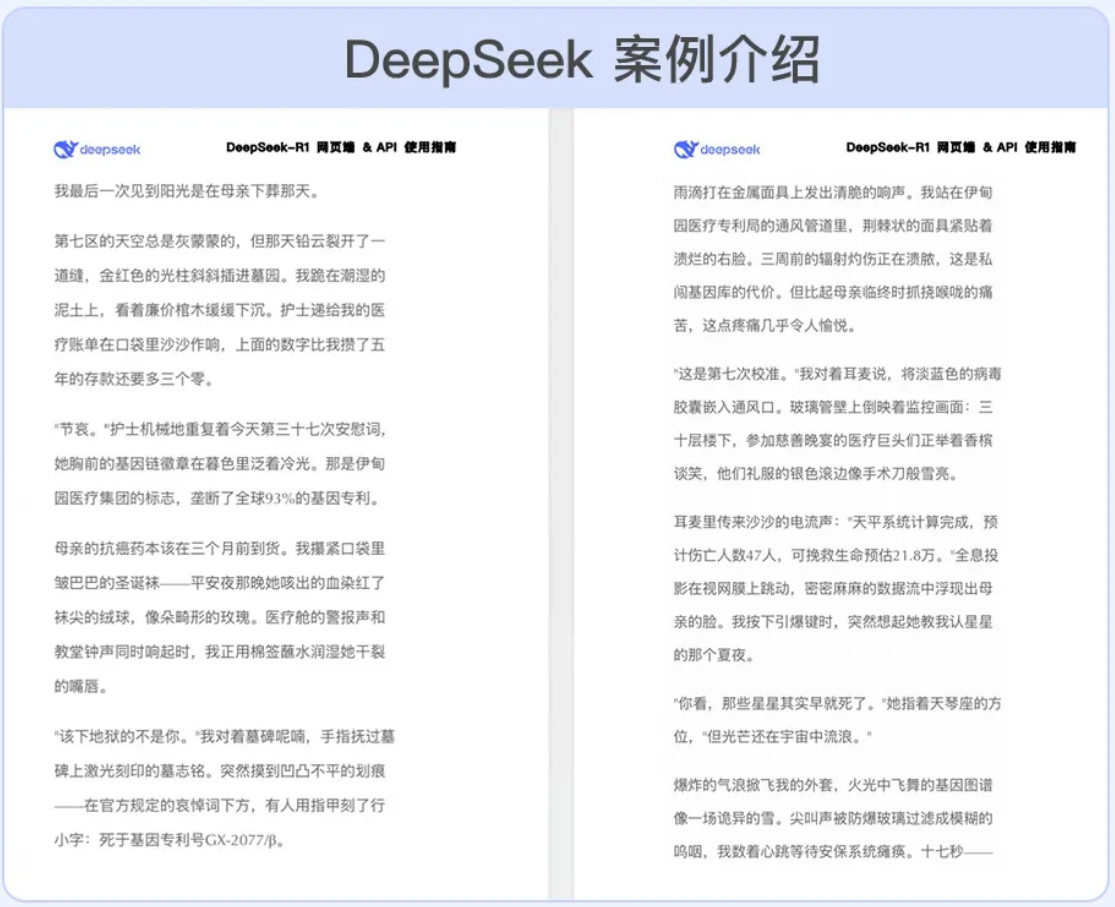Viewport: 1115px width, 907px height.
Task: Click the line starting "胶囊嵌入通风口"
Action: coord(833,407)
